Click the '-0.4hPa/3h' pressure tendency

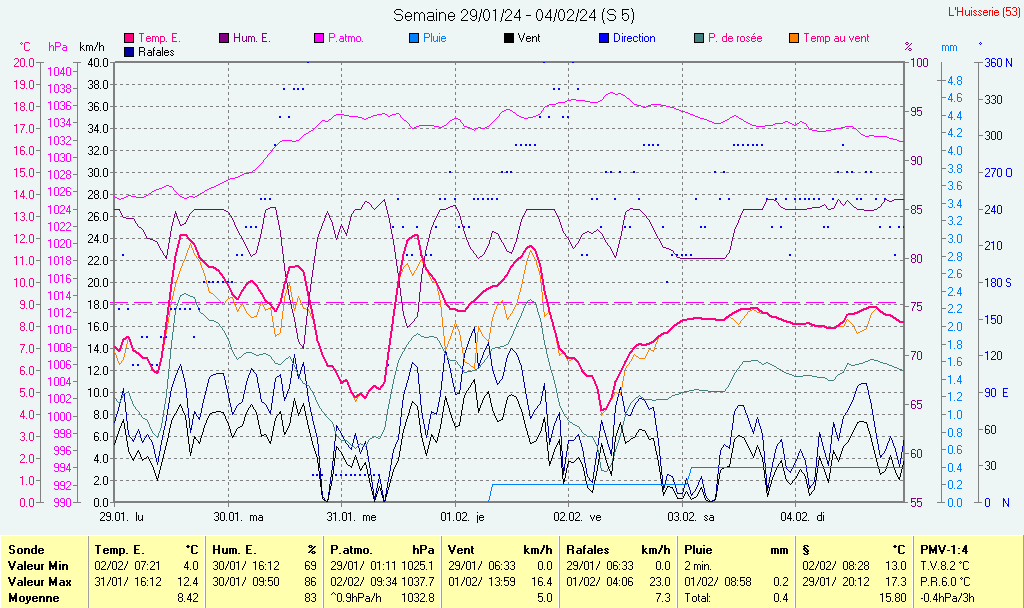pos(947,598)
